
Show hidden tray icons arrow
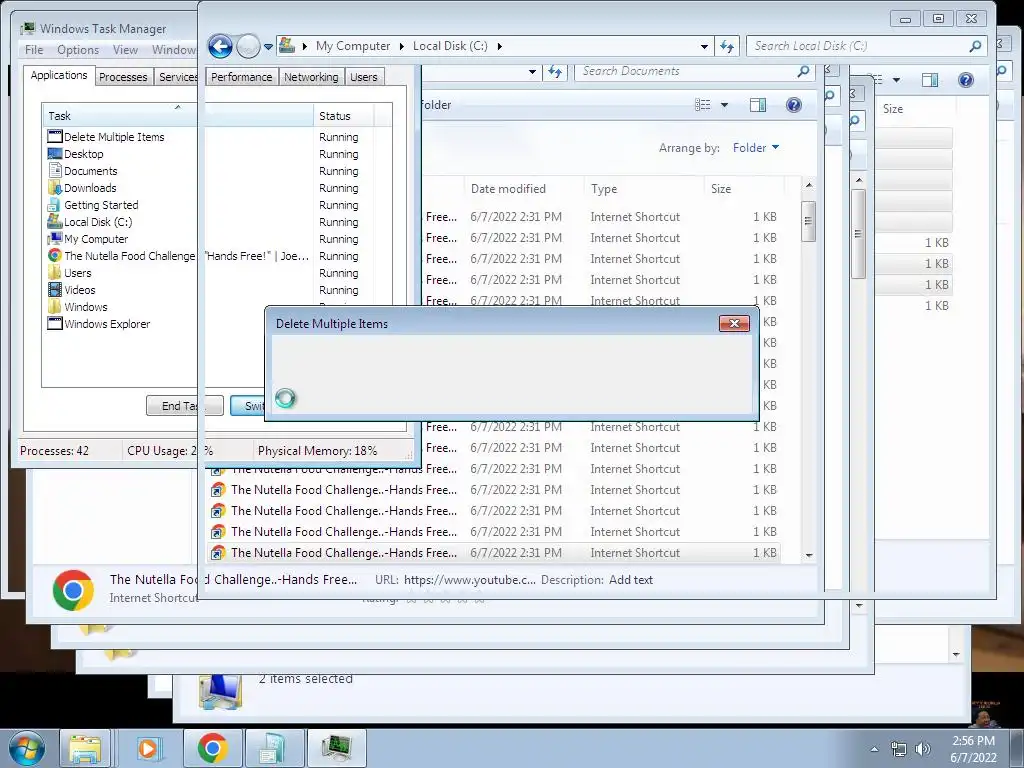point(874,749)
